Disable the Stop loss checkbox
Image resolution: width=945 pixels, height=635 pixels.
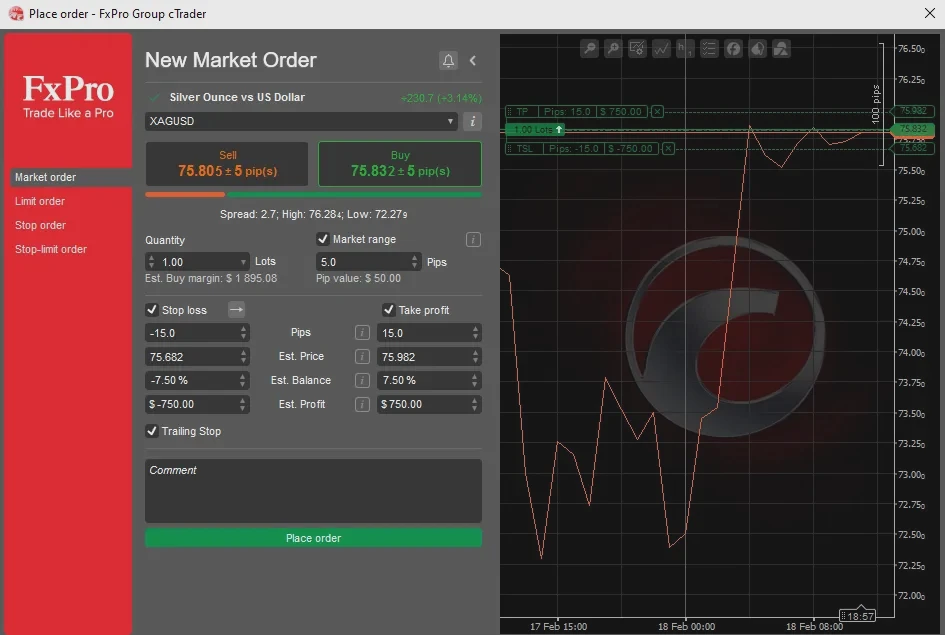tap(152, 310)
